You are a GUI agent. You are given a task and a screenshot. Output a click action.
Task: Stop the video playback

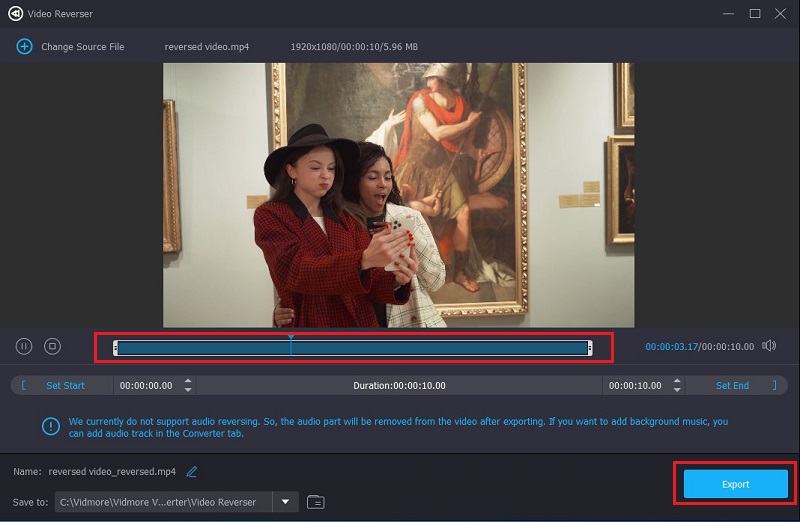click(53, 346)
